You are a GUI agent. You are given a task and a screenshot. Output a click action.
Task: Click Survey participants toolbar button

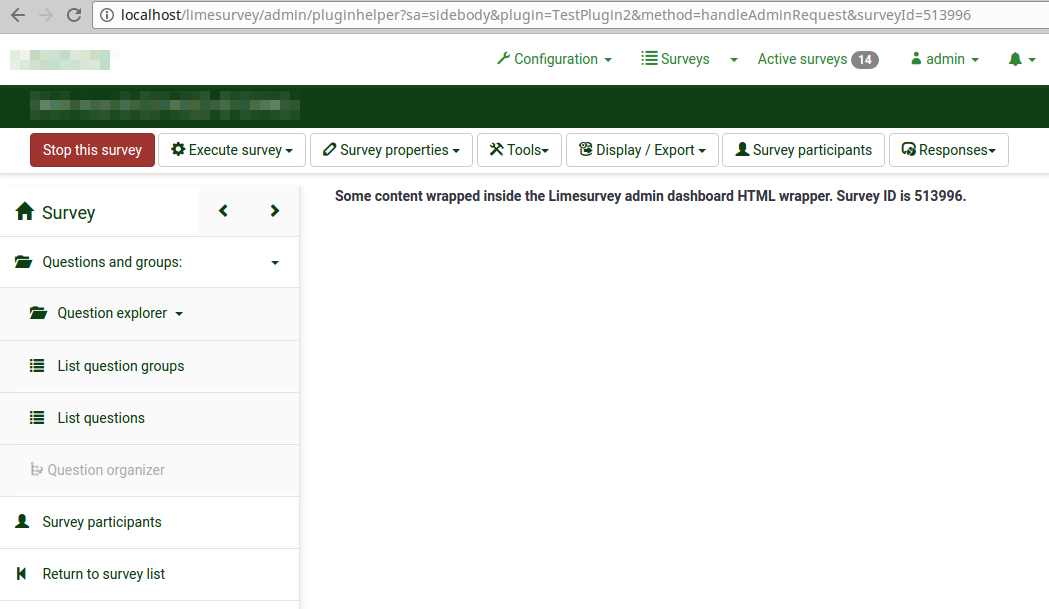click(x=803, y=150)
